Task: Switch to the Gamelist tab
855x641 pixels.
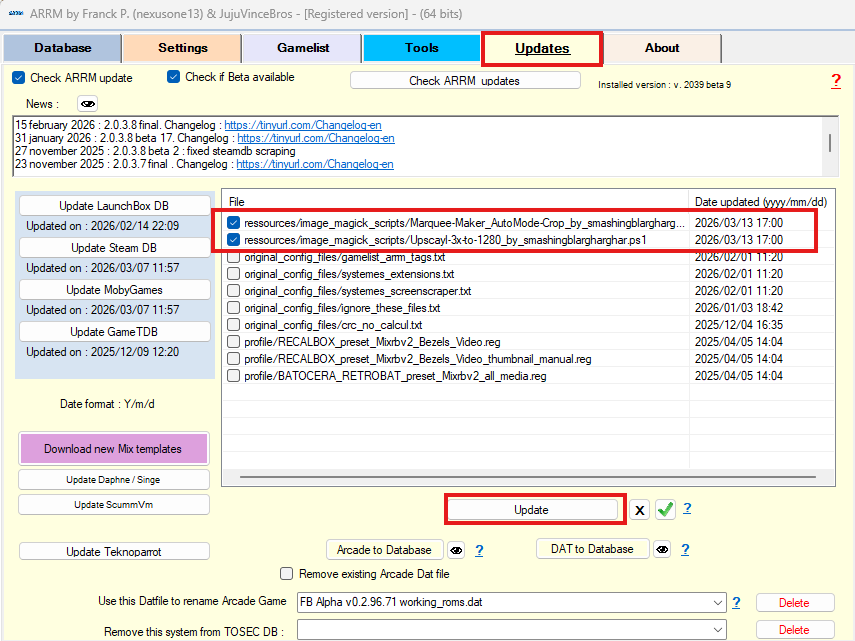Action: pyautogui.click(x=301, y=48)
